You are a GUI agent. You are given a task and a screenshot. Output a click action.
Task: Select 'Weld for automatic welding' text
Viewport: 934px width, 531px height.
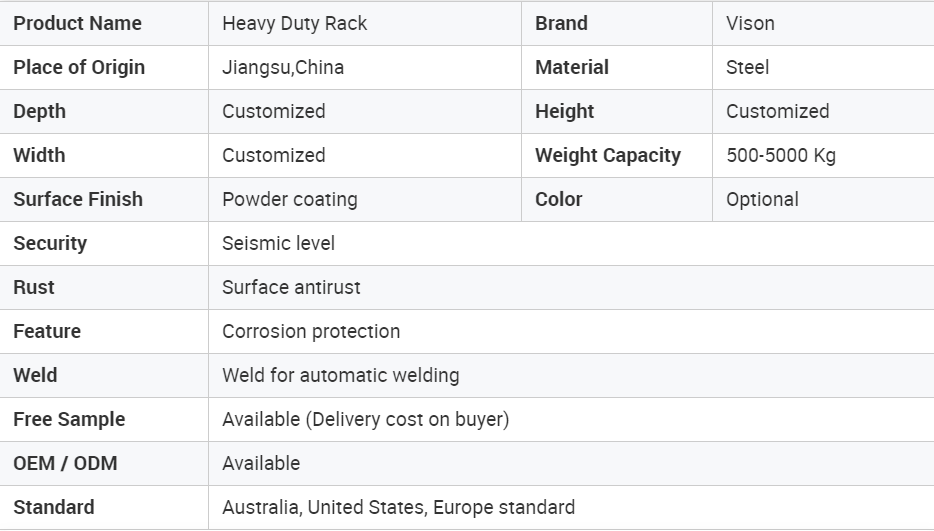click(x=341, y=375)
